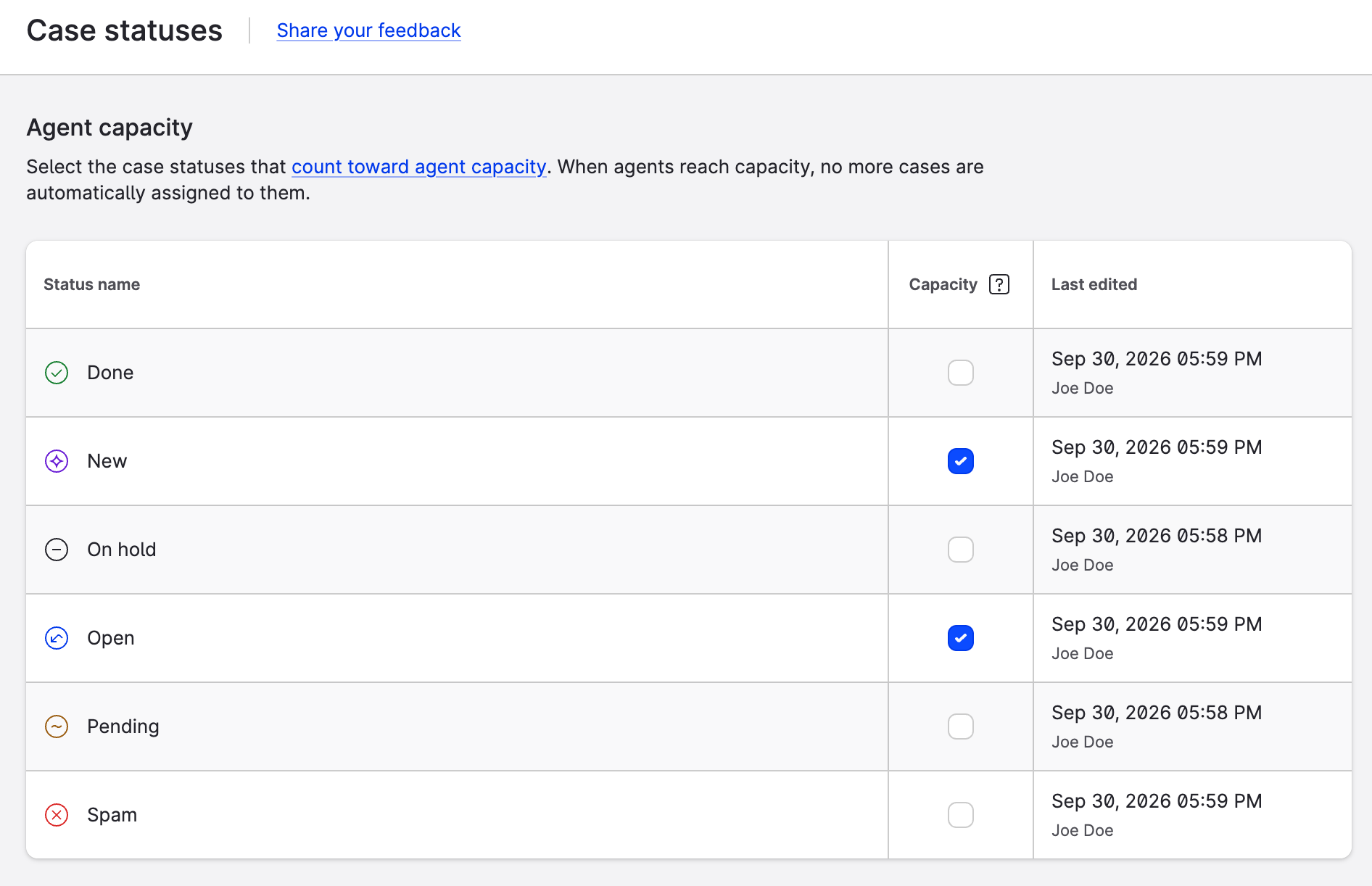Viewport: 1372px width, 886px height.
Task: Select the Spam status name
Action: click(x=112, y=815)
